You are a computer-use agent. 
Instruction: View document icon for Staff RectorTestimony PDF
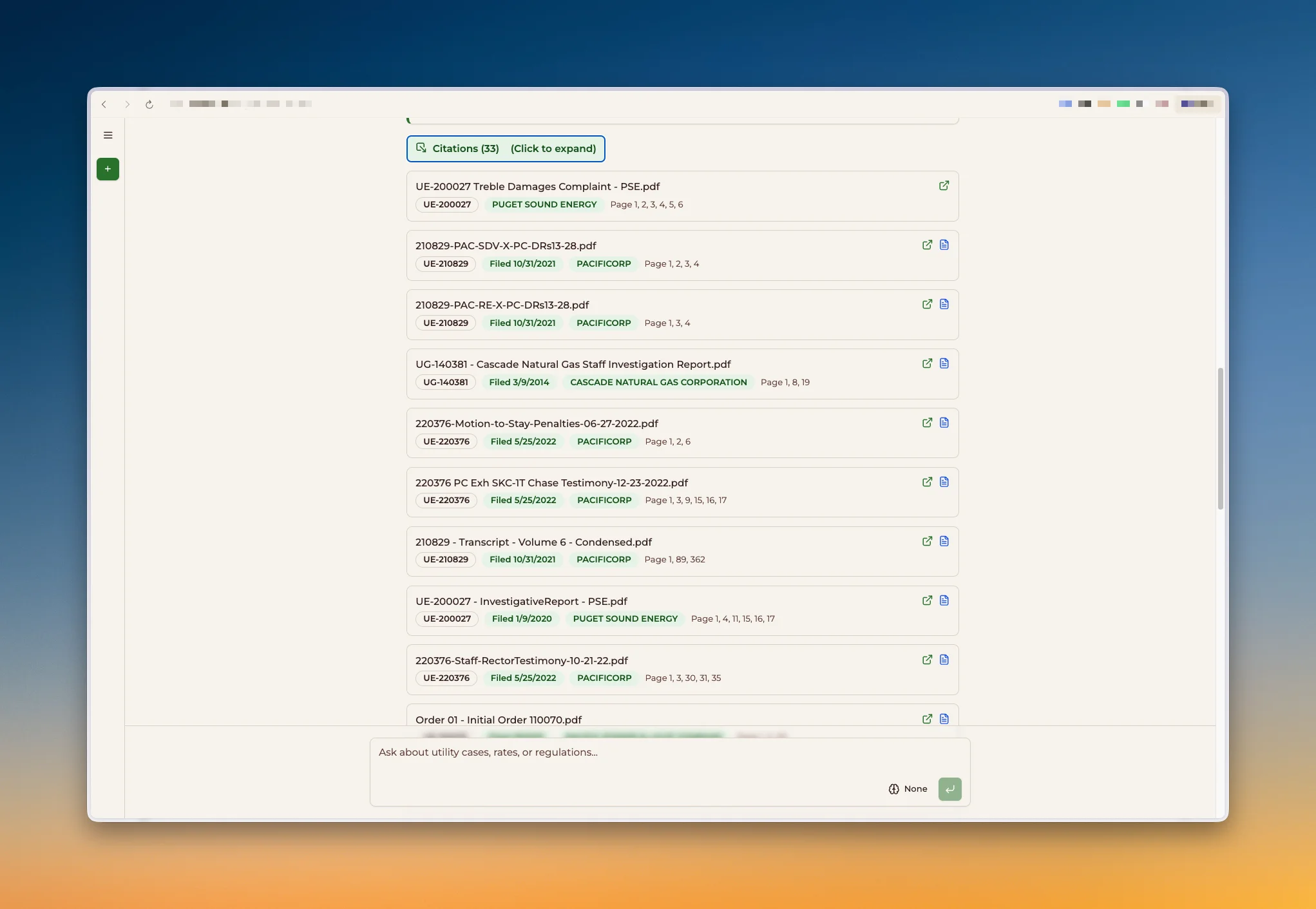[x=944, y=660]
